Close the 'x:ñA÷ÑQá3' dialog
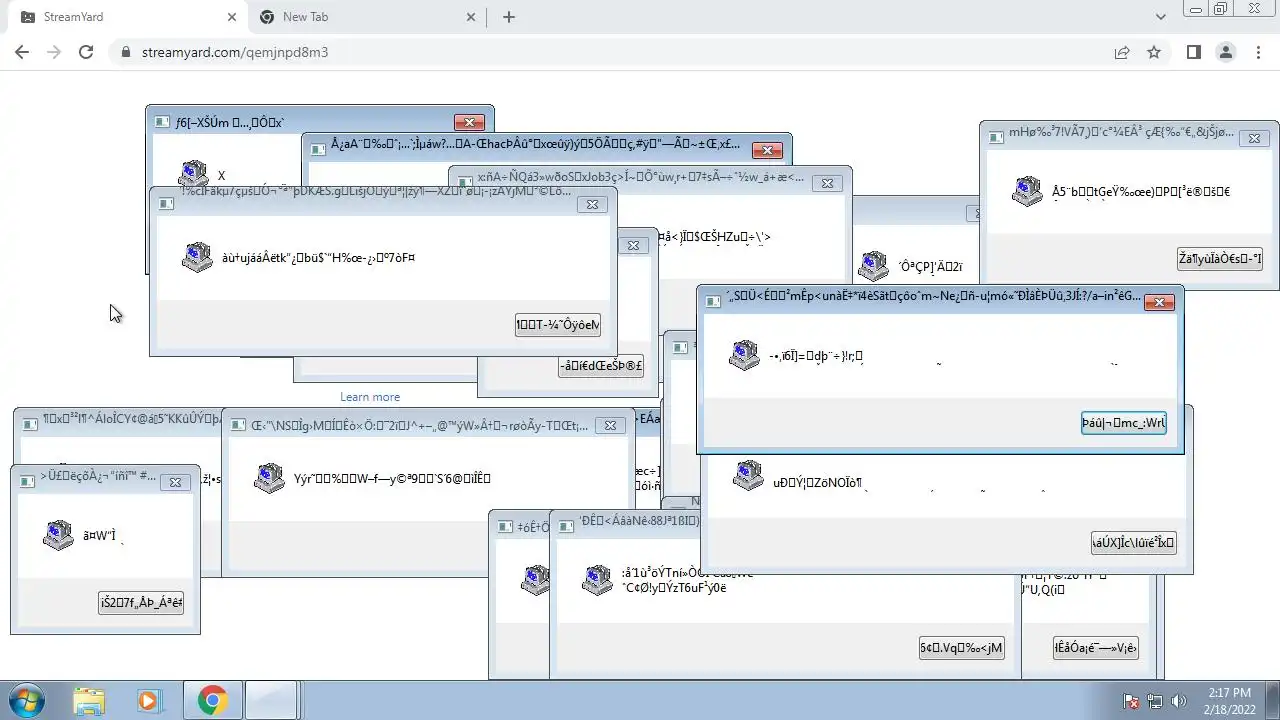 827,183
